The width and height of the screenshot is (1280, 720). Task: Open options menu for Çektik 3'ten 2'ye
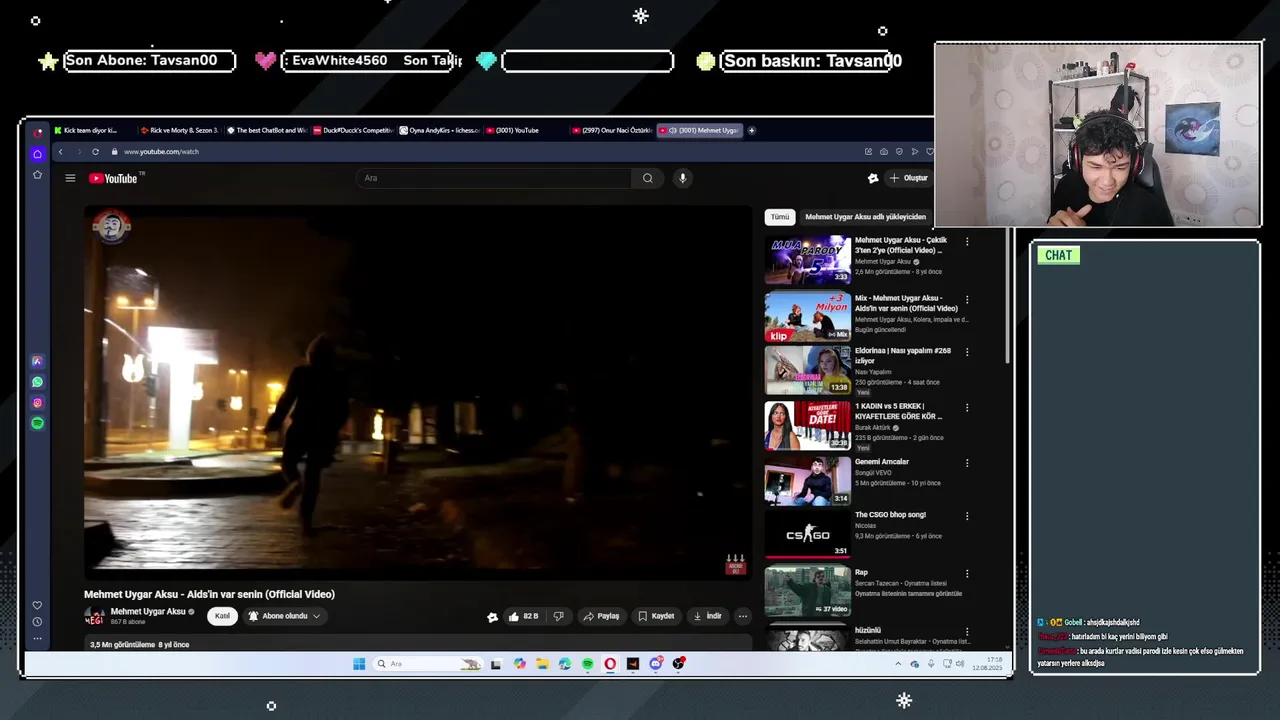click(x=966, y=241)
